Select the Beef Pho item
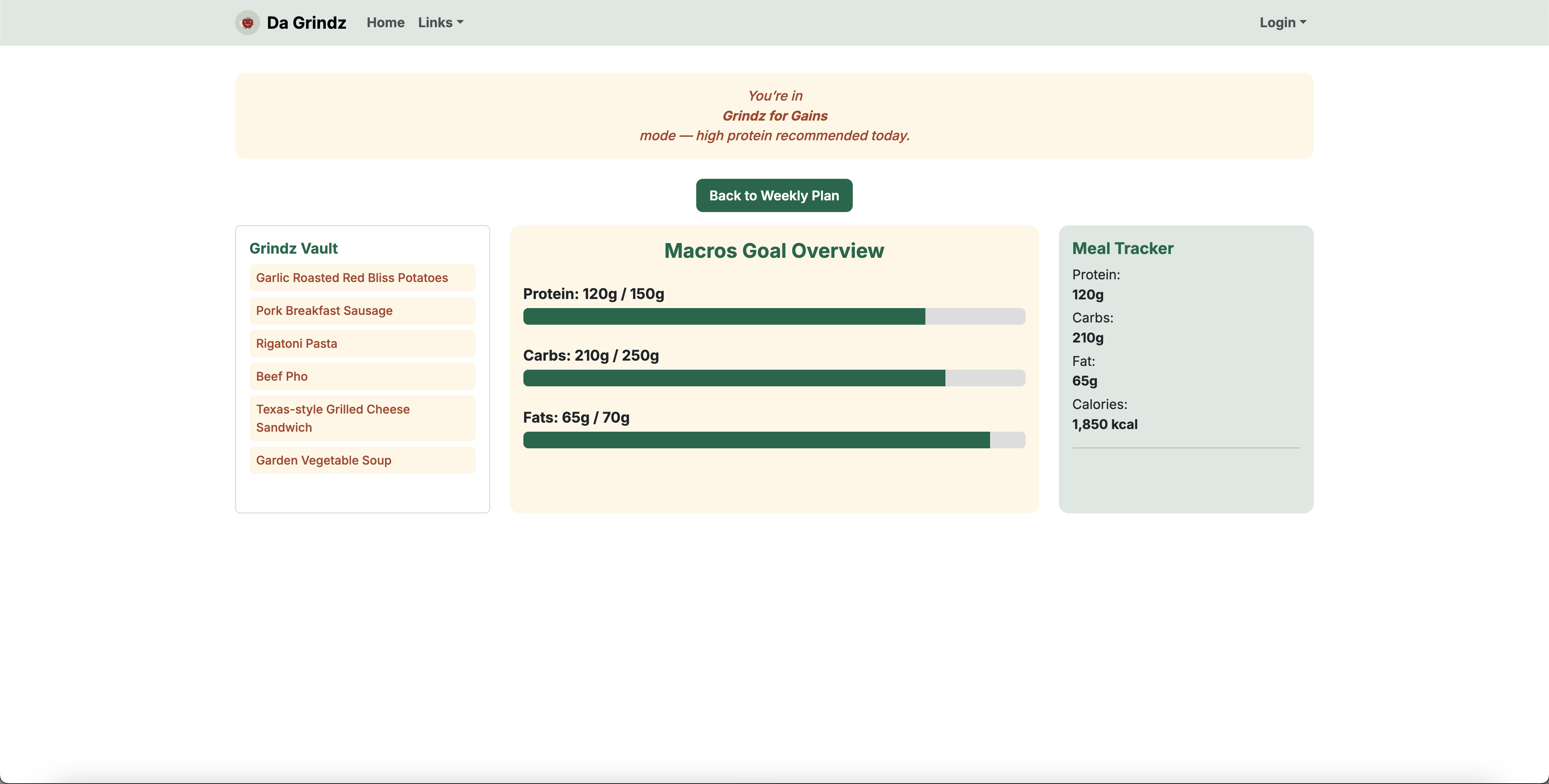The height and width of the screenshot is (784, 1549). (281, 377)
